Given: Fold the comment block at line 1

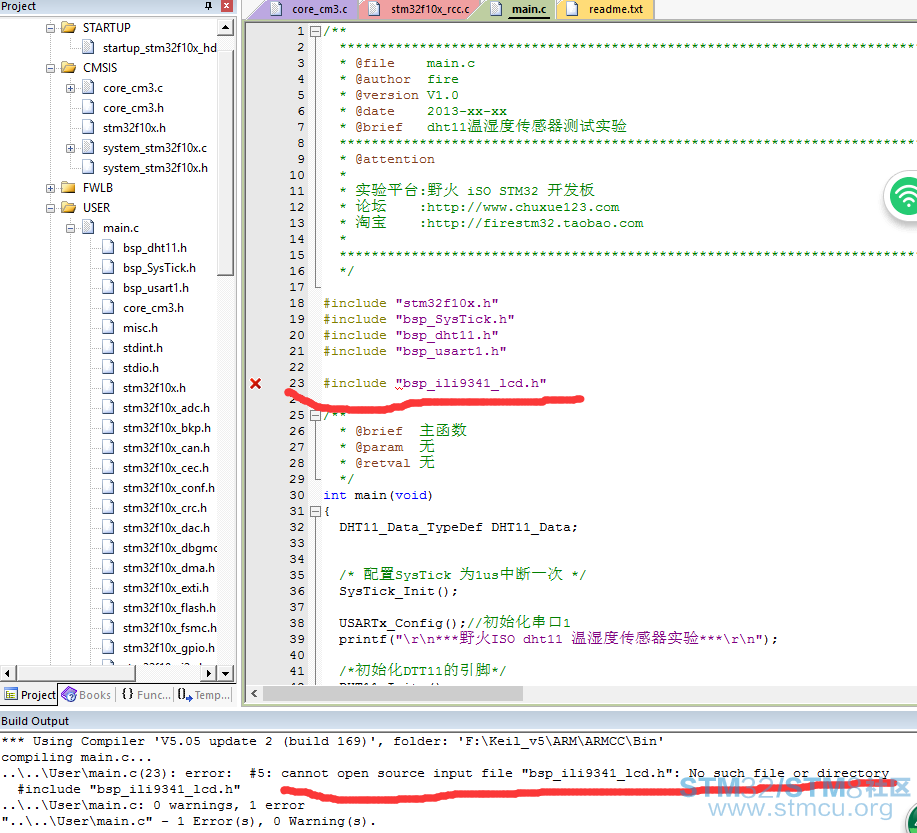Looking at the screenshot, I should 315,31.
